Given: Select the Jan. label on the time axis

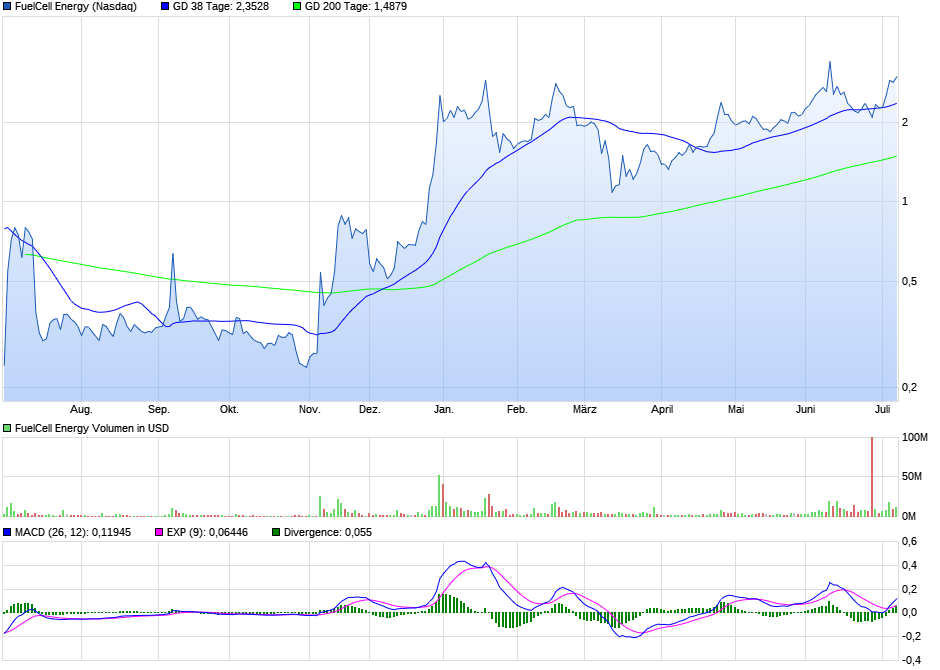Looking at the screenshot, I should (444, 408).
